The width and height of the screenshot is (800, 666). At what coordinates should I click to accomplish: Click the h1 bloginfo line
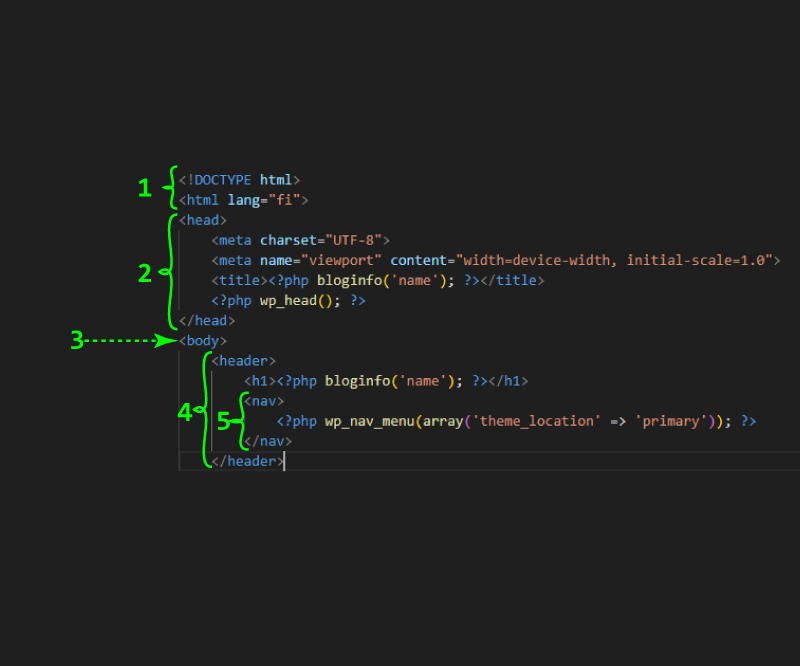(x=386, y=381)
